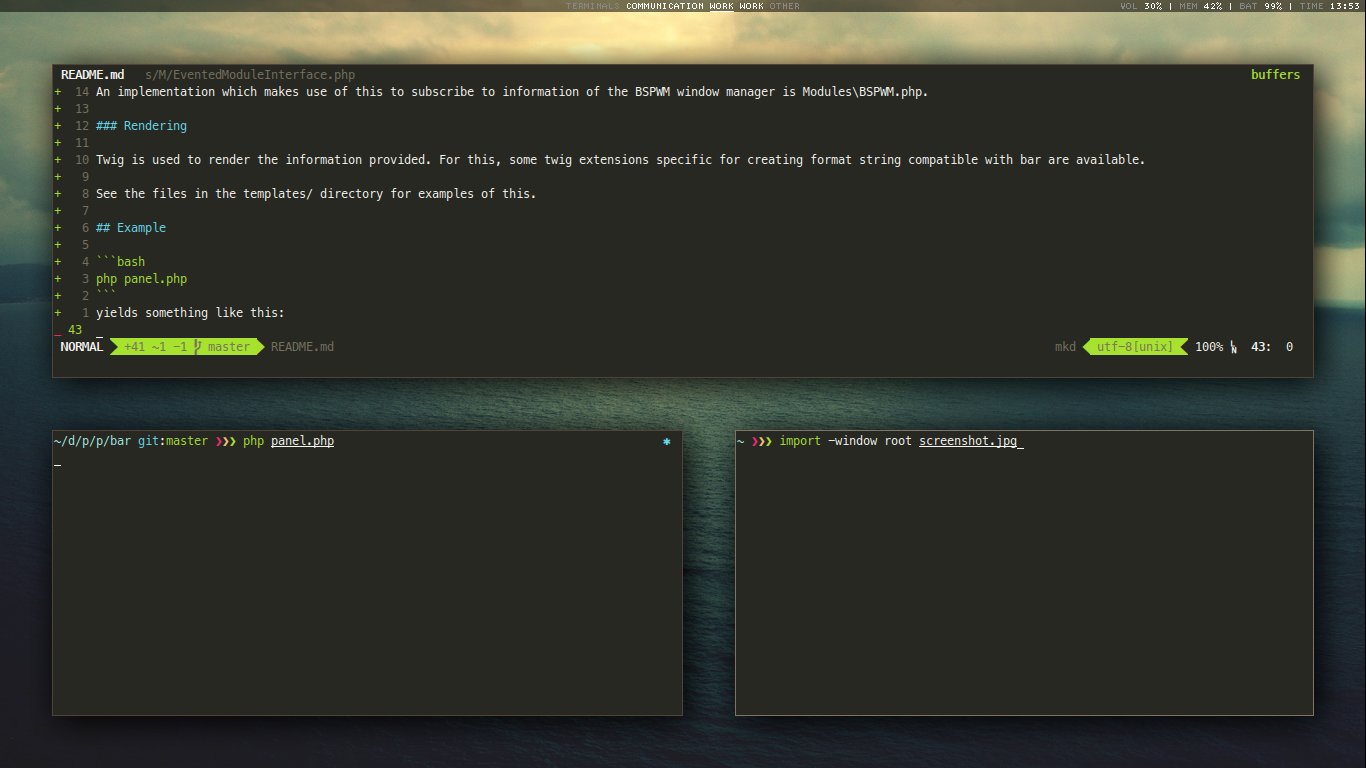The width and height of the screenshot is (1366, 768).
Task: Click the 'php panel.php' line in vim
Action: (x=141, y=279)
